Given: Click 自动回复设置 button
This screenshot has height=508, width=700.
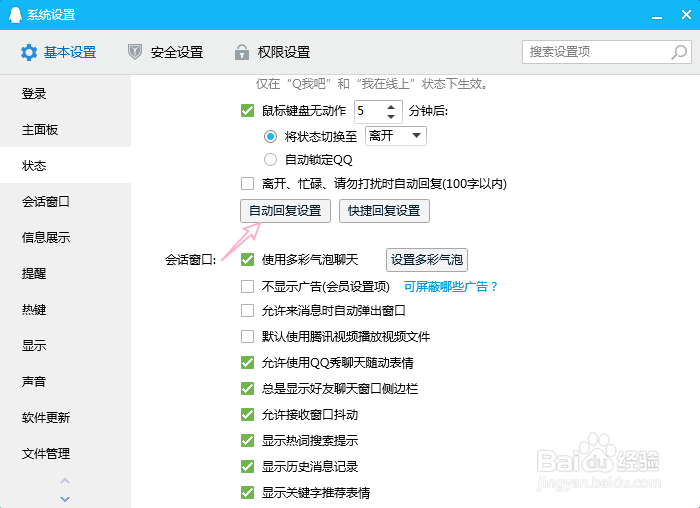Looking at the screenshot, I should tap(285, 211).
